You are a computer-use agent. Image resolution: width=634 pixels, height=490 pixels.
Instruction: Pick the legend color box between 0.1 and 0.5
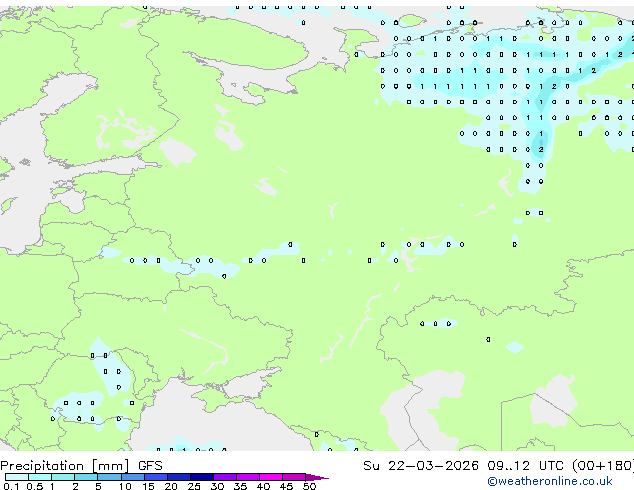[17, 477]
